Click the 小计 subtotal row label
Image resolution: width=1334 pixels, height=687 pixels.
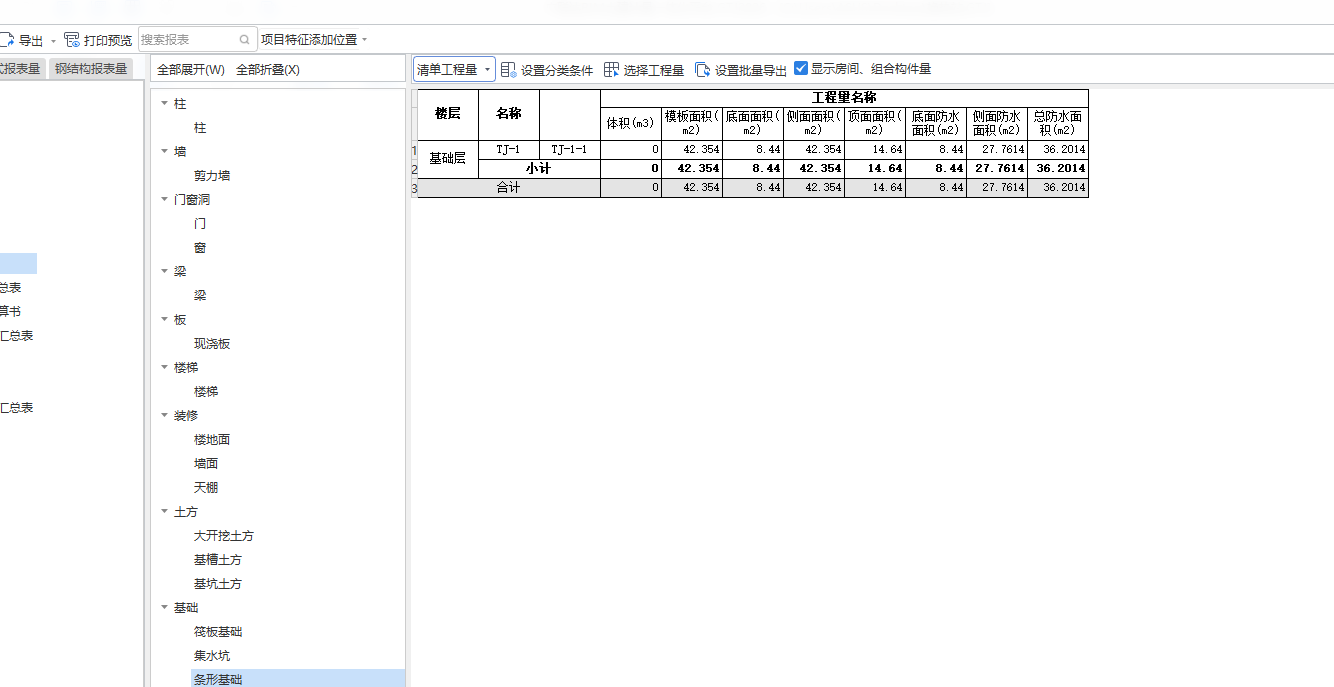(x=539, y=169)
